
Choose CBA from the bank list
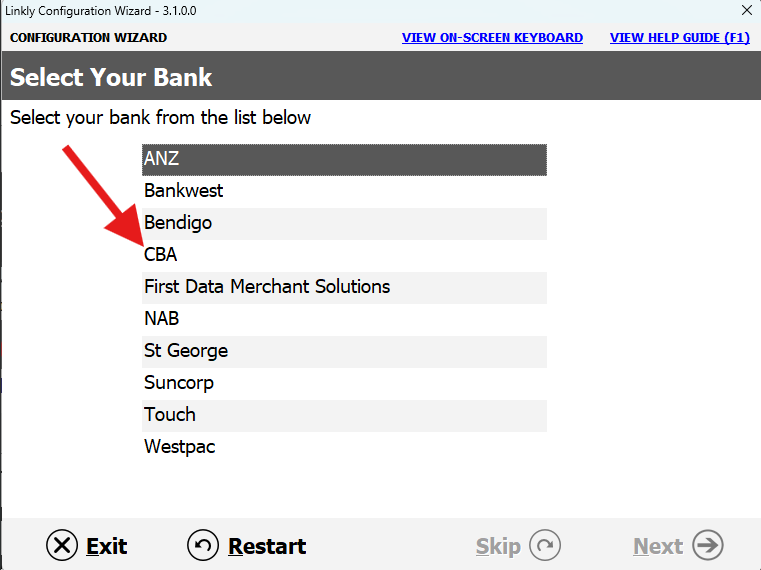coord(344,255)
